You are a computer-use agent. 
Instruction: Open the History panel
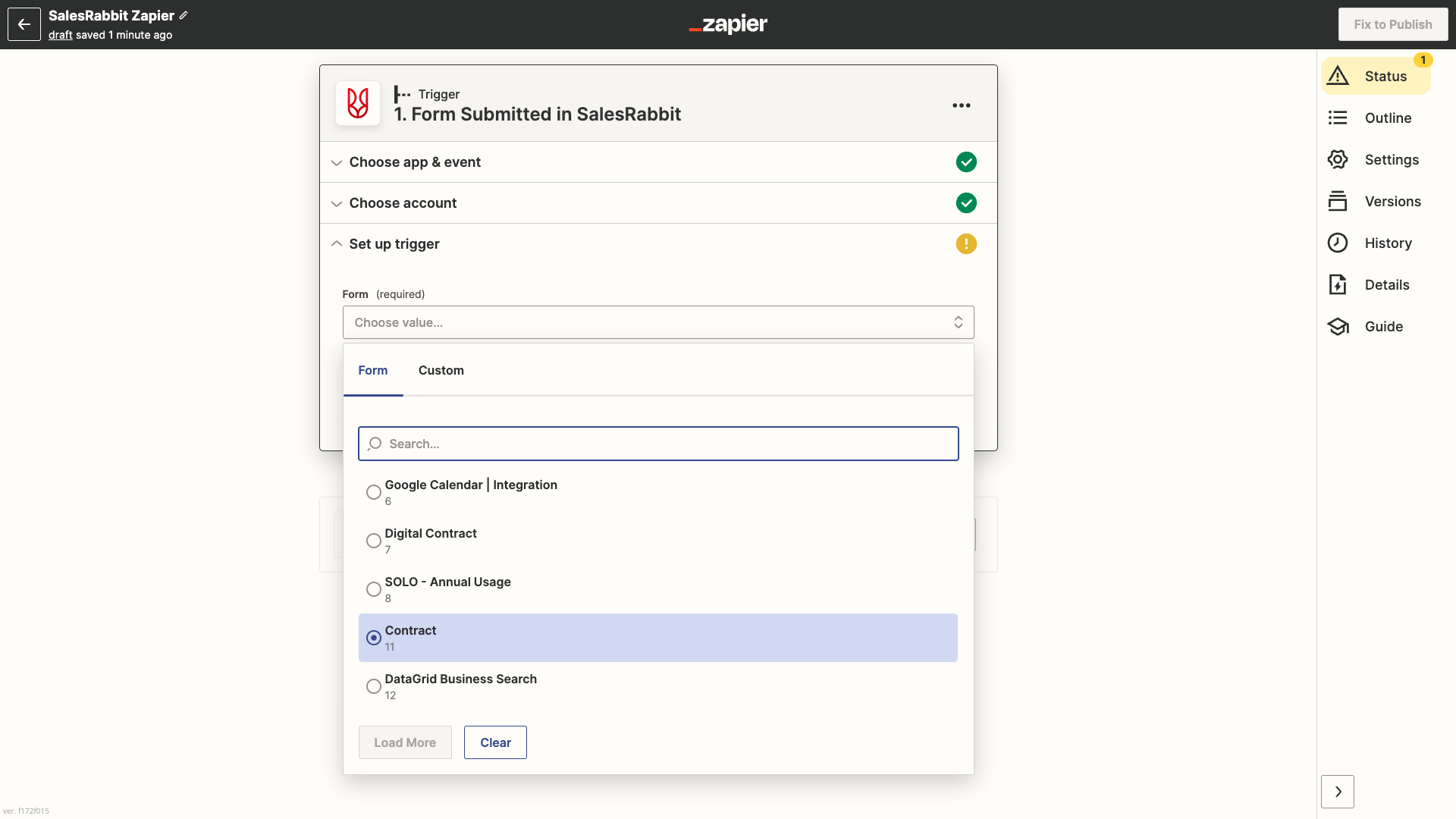click(1376, 243)
